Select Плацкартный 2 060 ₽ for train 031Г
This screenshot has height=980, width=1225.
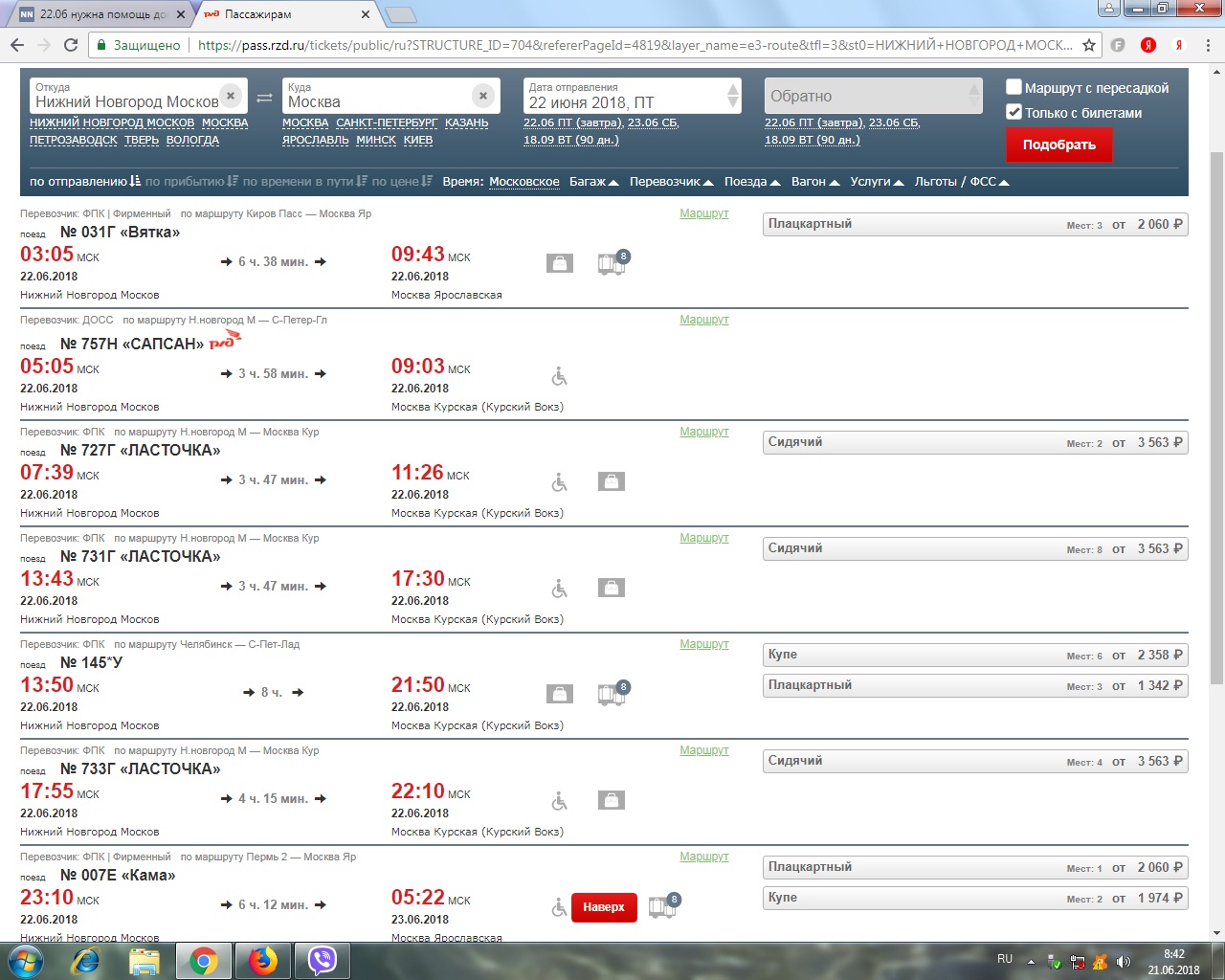pos(975,224)
